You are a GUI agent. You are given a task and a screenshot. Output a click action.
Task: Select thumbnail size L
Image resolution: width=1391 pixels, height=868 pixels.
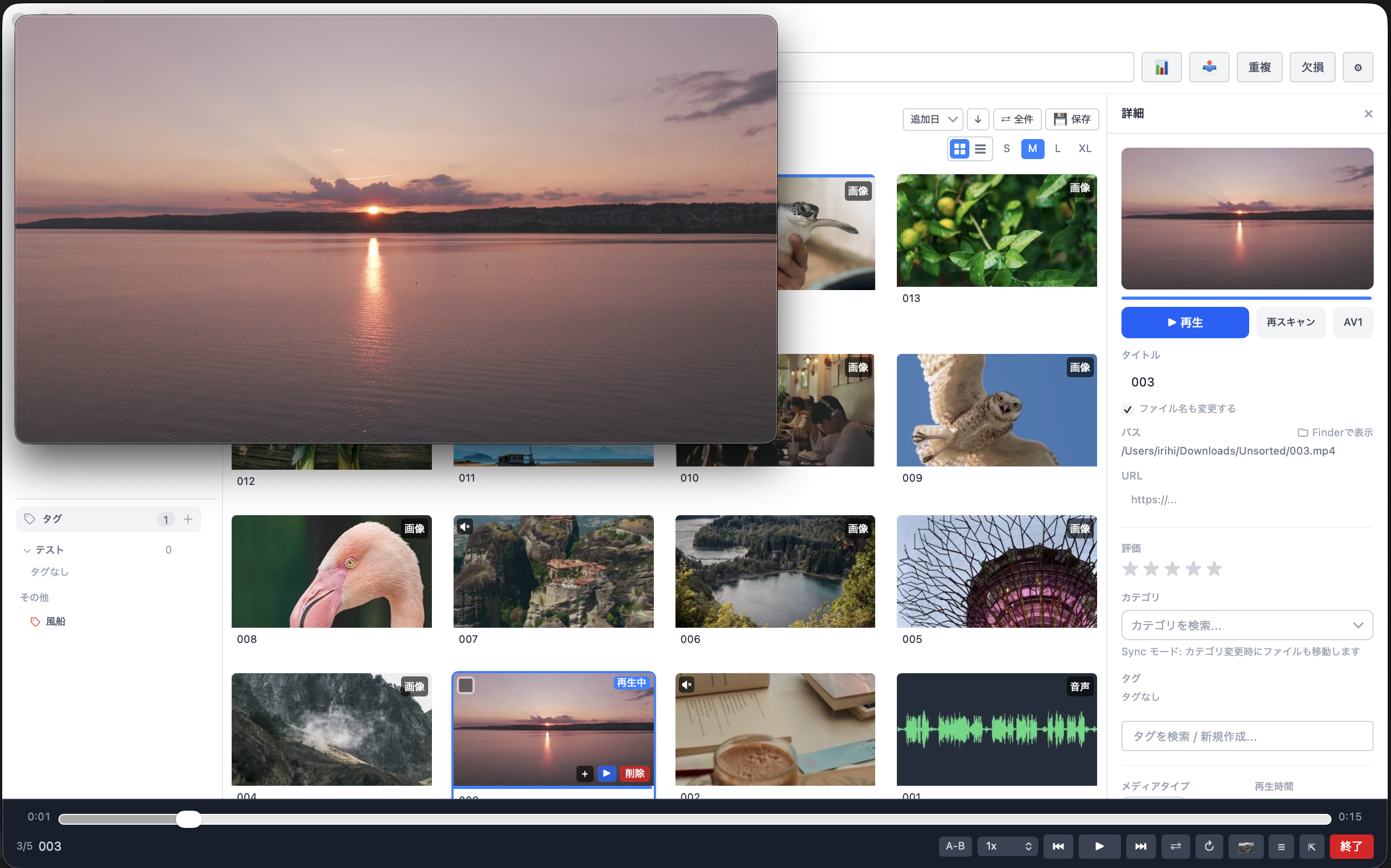pyautogui.click(x=1058, y=149)
